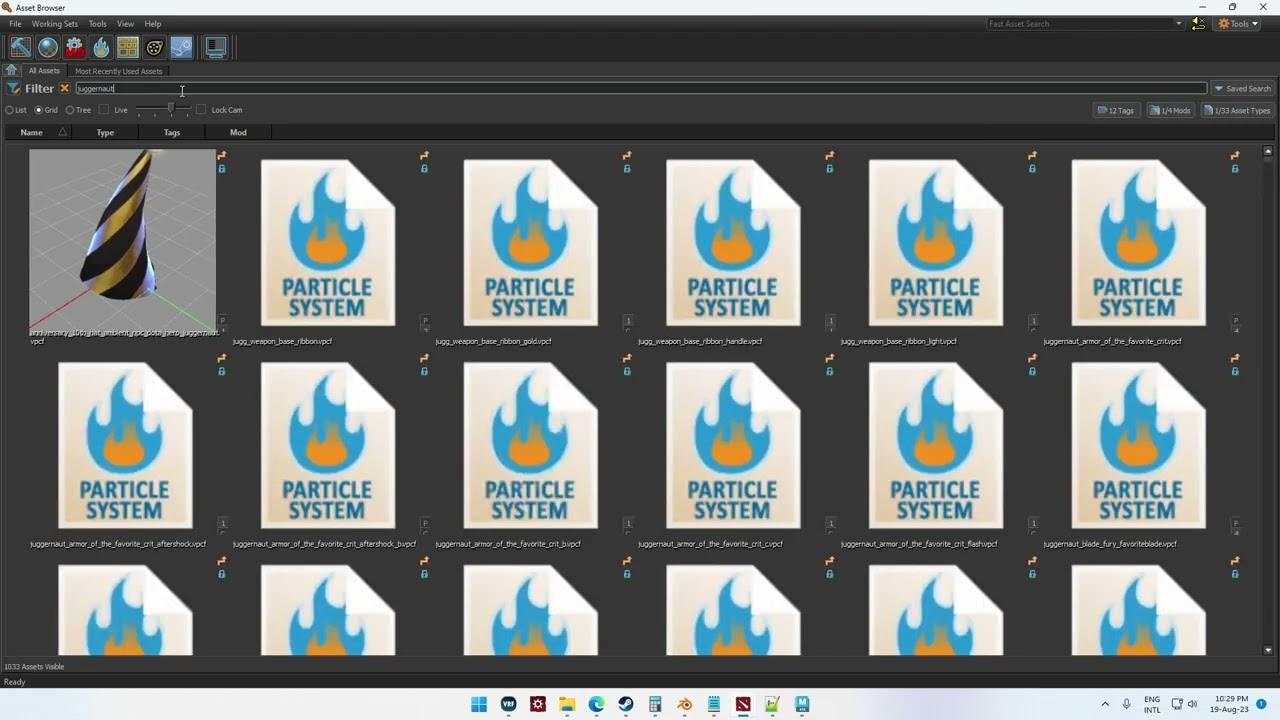Open the Model Editor gear icon

point(74,47)
